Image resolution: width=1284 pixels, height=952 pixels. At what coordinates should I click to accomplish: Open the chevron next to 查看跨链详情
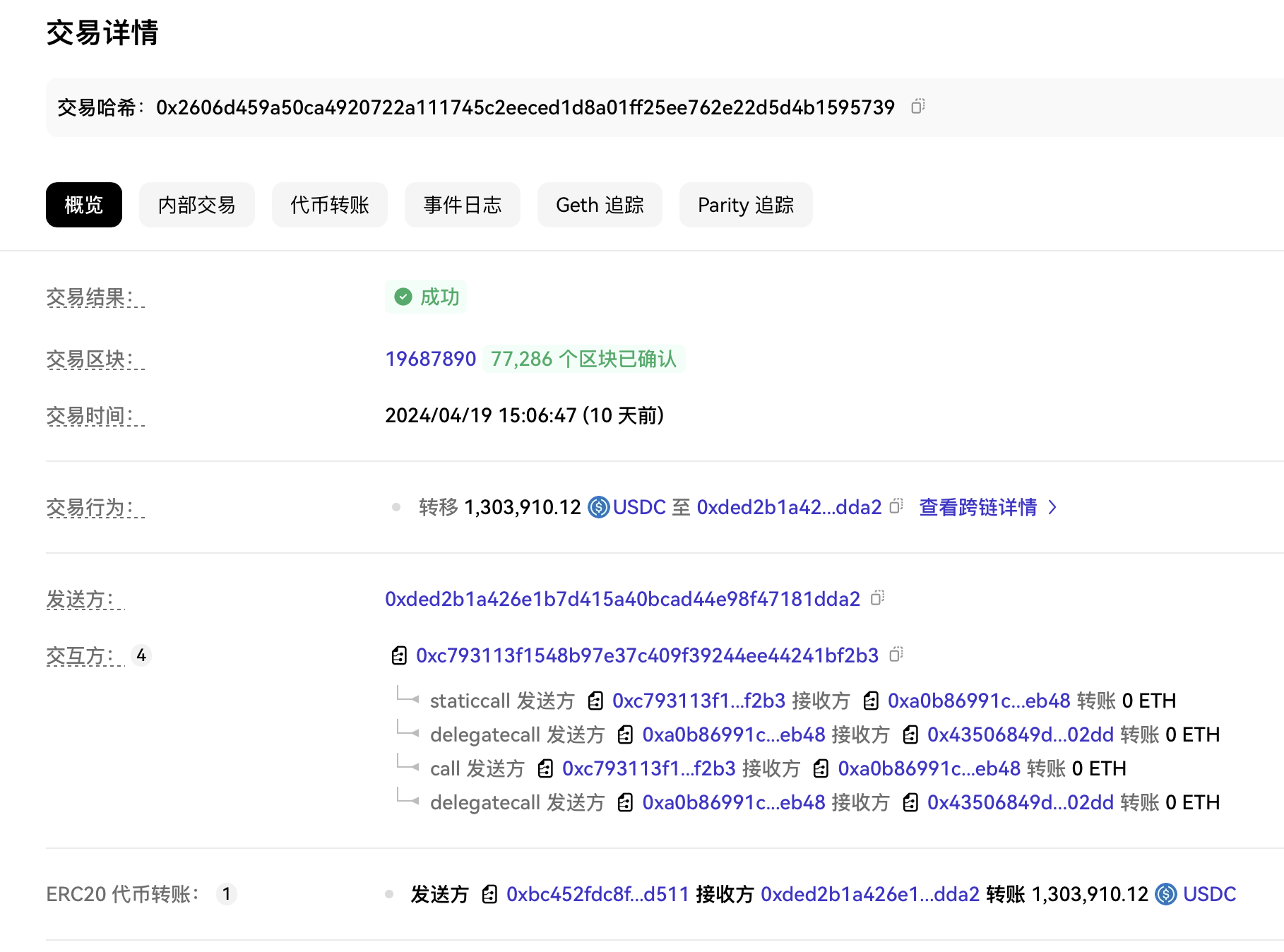[x=1053, y=507]
